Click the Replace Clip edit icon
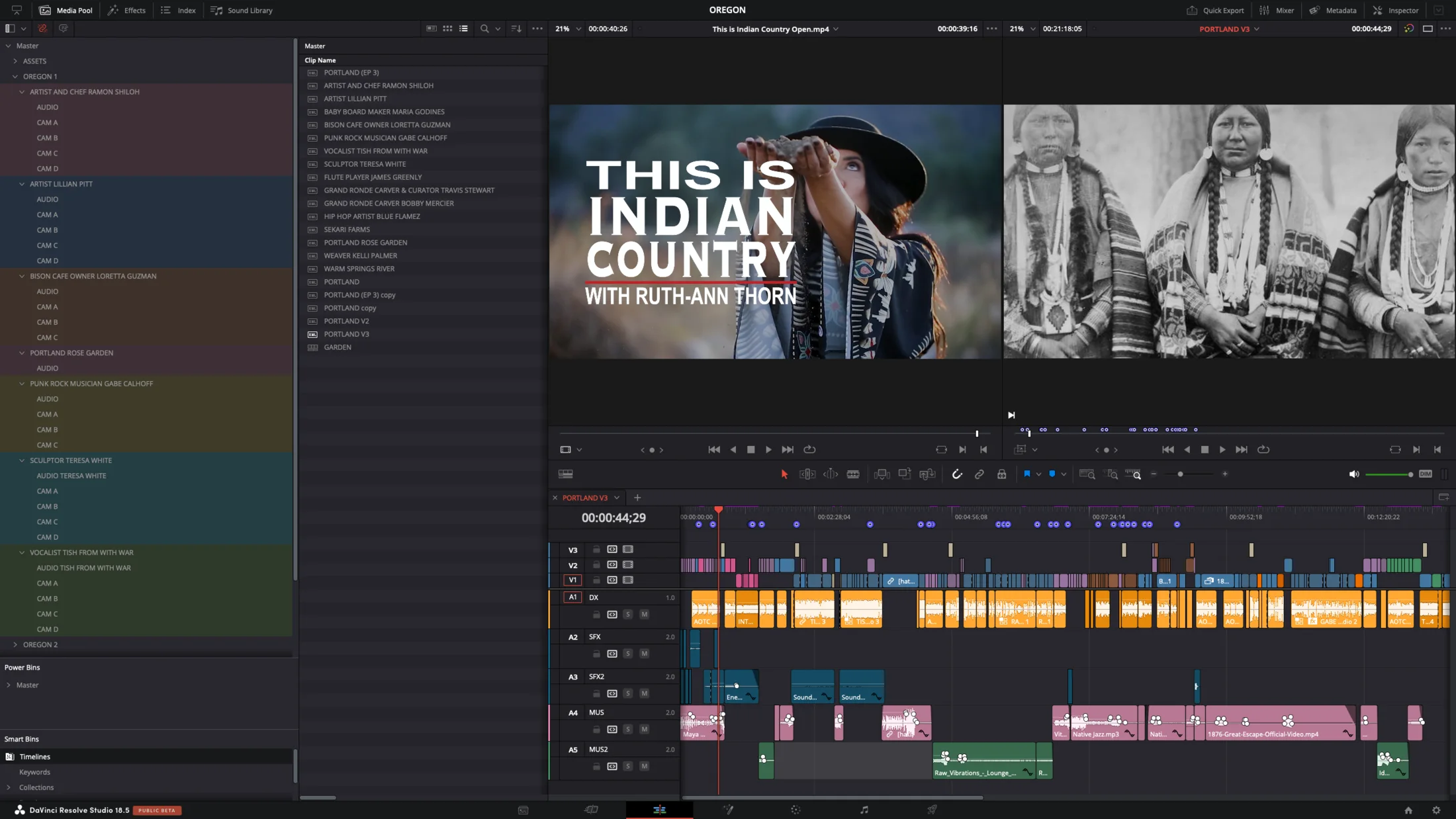This screenshot has height=819, width=1456. coord(928,474)
